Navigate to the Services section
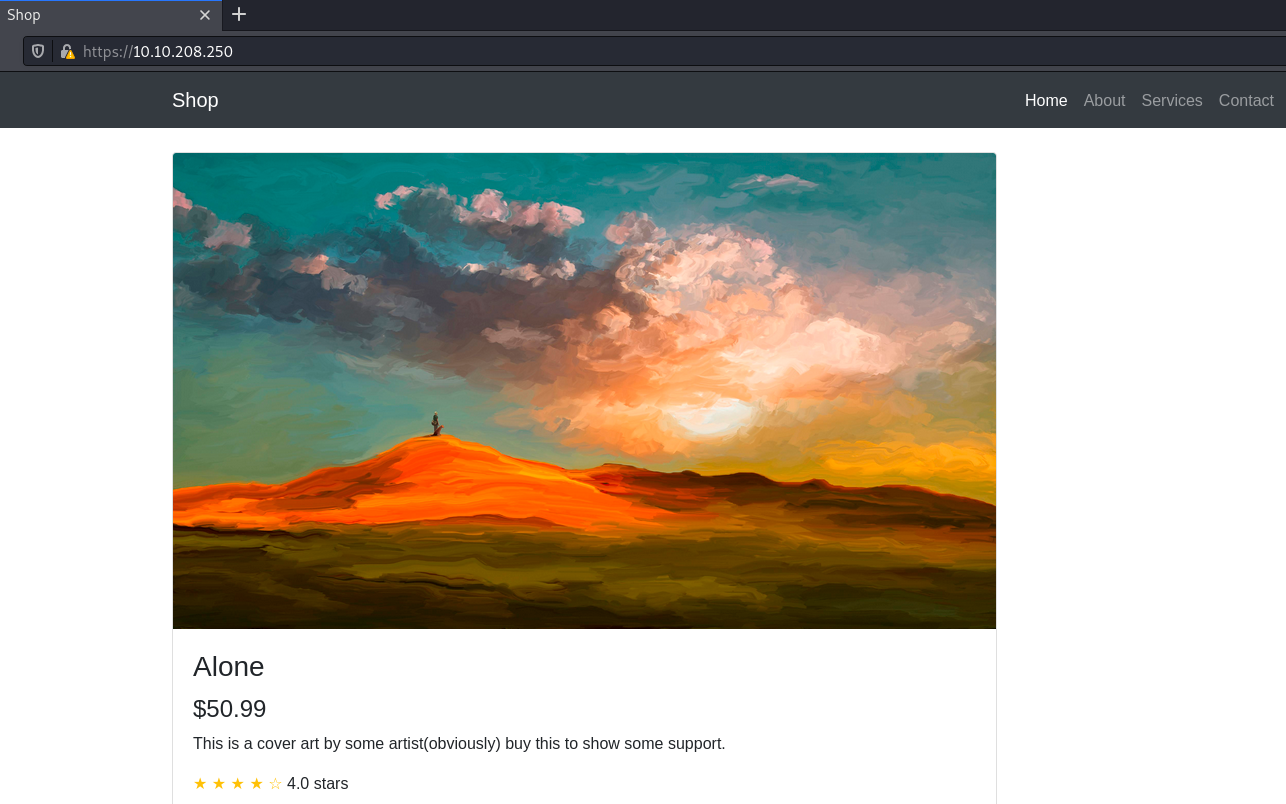The height and width of the screenshot is (804, 1286). click(1172, 100)
